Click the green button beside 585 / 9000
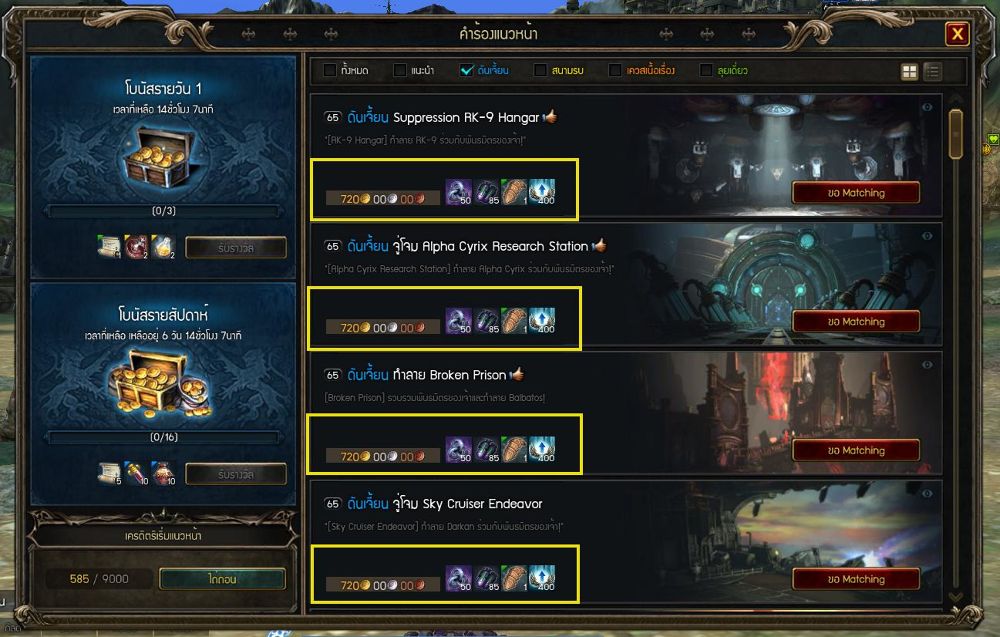Screen dimensions: 1000x637 (222, 579)
